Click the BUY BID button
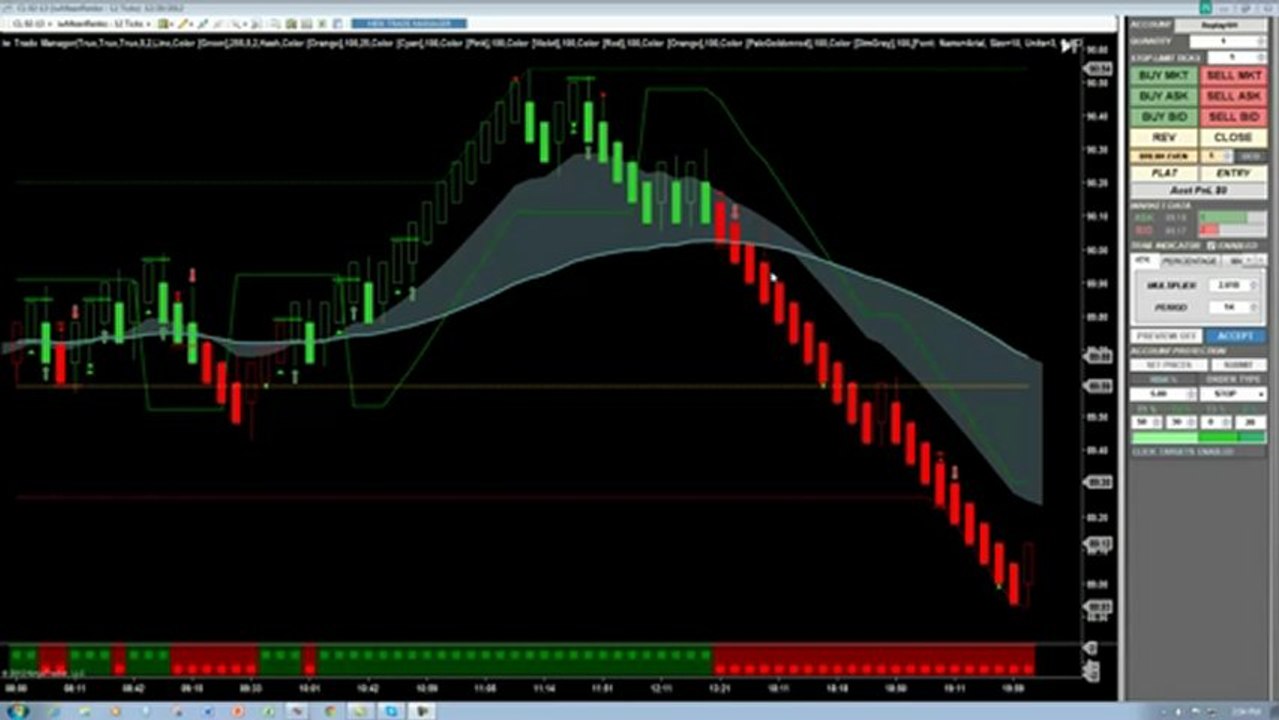Viewport: 1279px width, 720px height. click(1163, 117)
